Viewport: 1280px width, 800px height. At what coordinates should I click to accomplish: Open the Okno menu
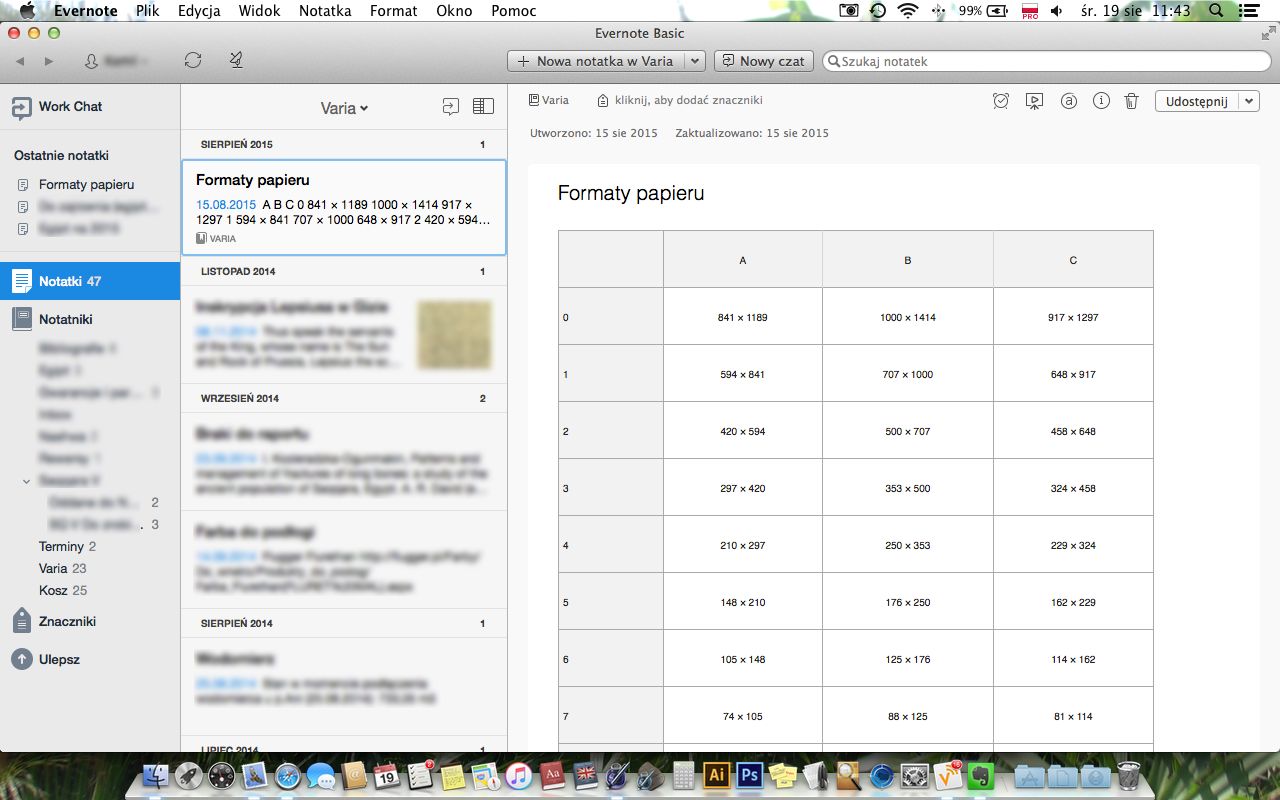(x=454, y=11)
